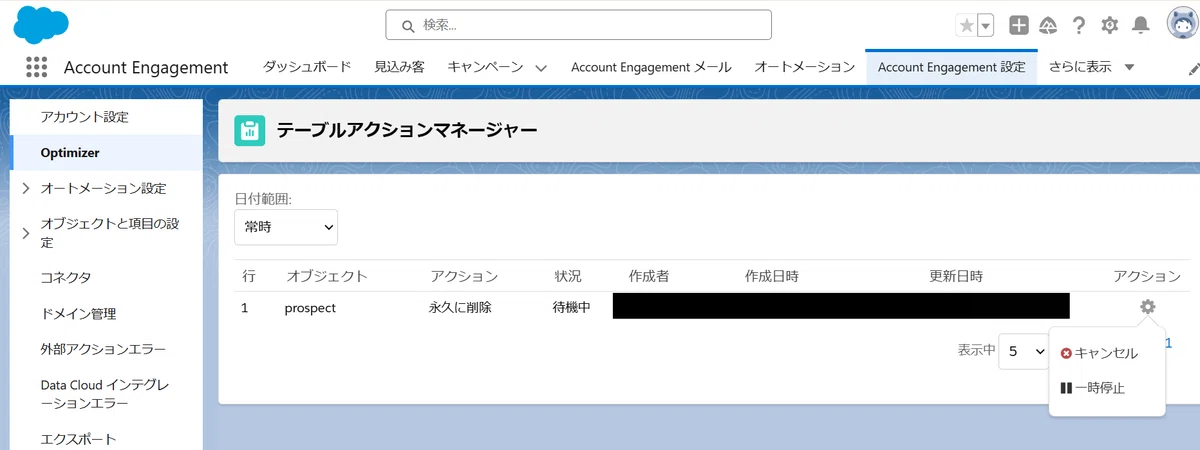Screen dimensions: 1200x450
Task: Switch to the ダッシュボード tab
Action: (307, 67)
